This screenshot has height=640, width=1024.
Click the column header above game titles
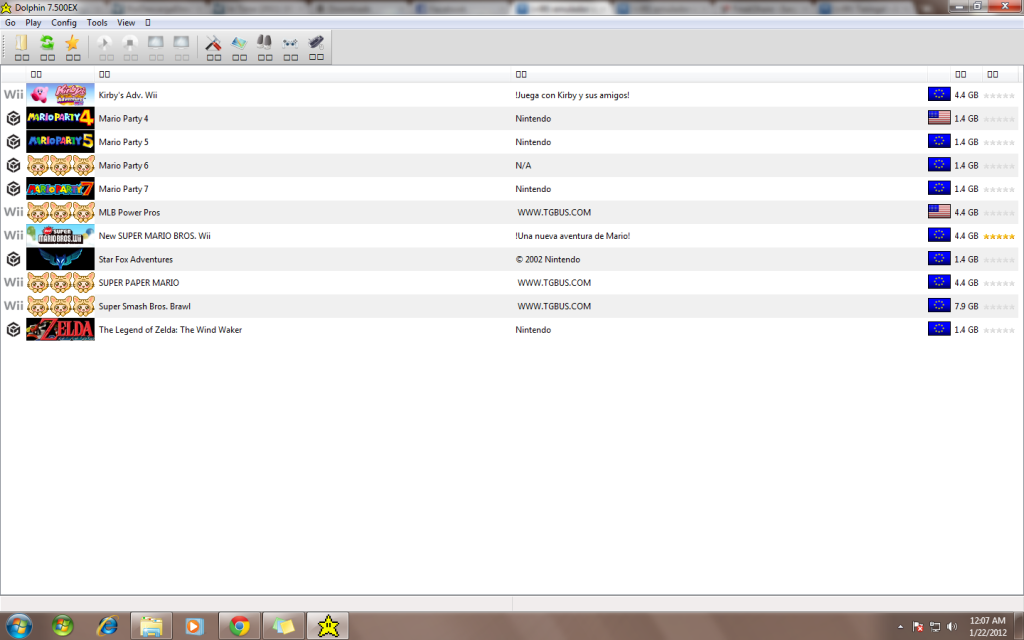tap(302, 74)
